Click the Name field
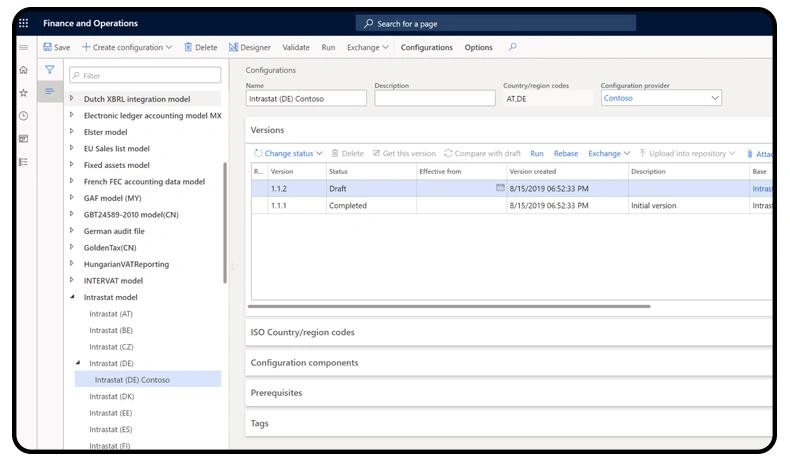This screenshot has height=461, width=790. click(x=306, y=98)
